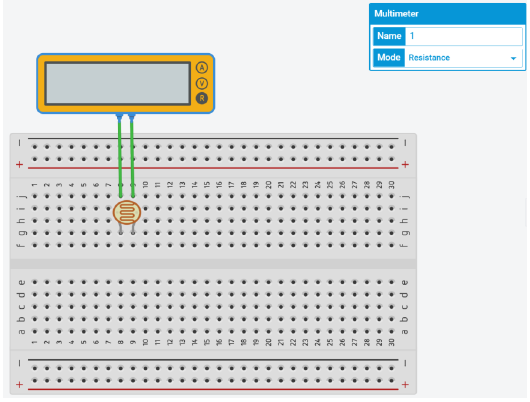
Task: Click the left multimeter probe connector tip
Action: coord(119,117)
